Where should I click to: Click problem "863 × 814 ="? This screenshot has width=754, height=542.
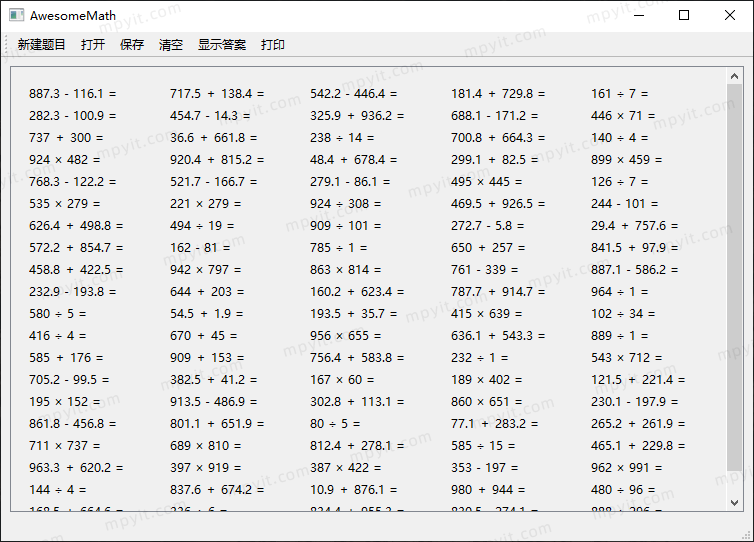pos(345,270)
